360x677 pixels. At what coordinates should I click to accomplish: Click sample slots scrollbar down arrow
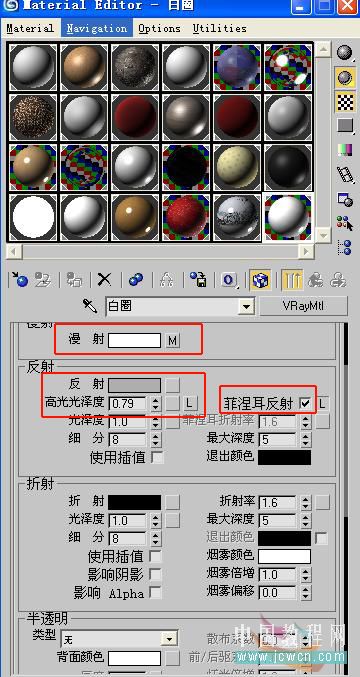point(322,235)
